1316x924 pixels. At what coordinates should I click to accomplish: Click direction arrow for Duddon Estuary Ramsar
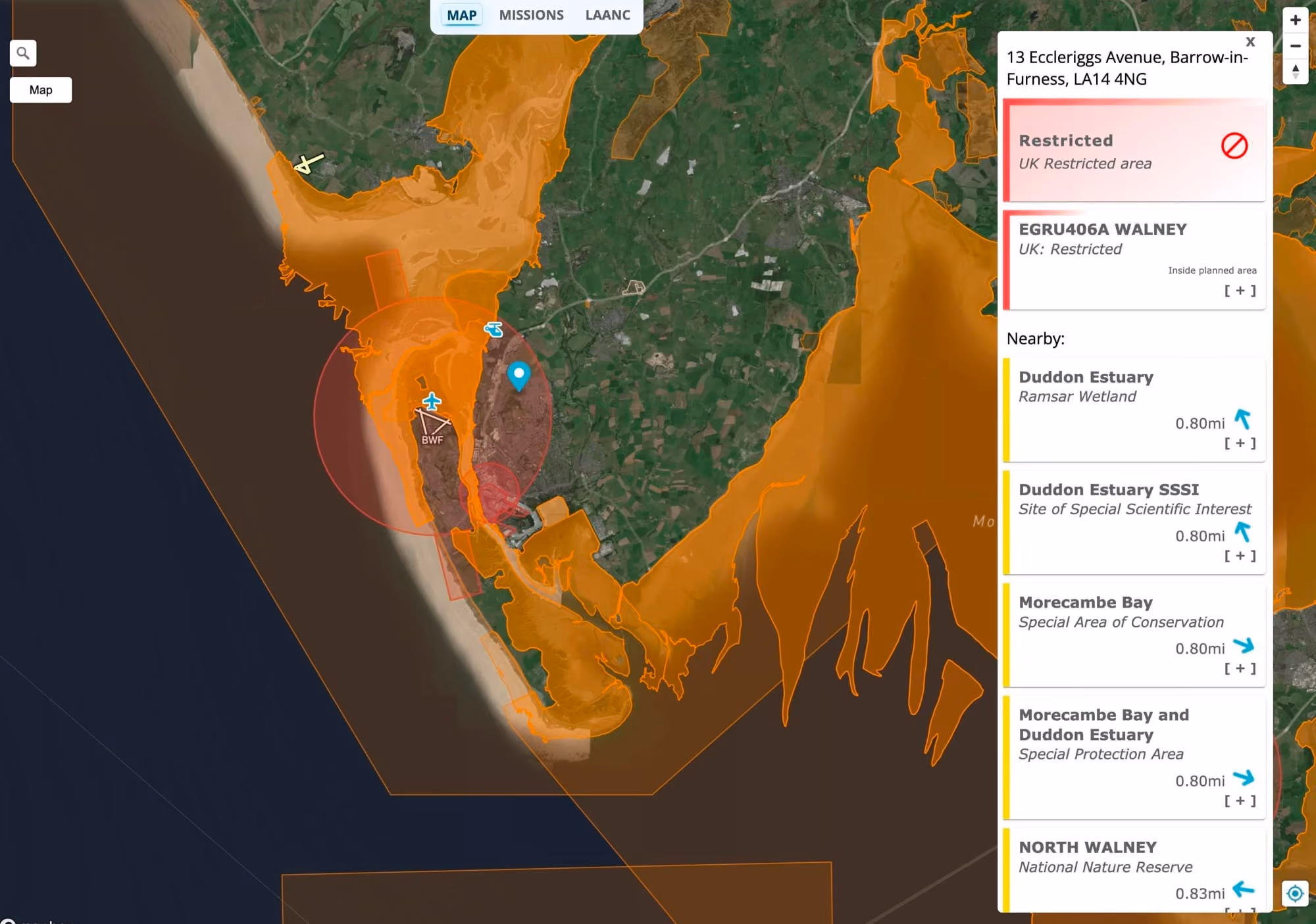click(1242, 419)
